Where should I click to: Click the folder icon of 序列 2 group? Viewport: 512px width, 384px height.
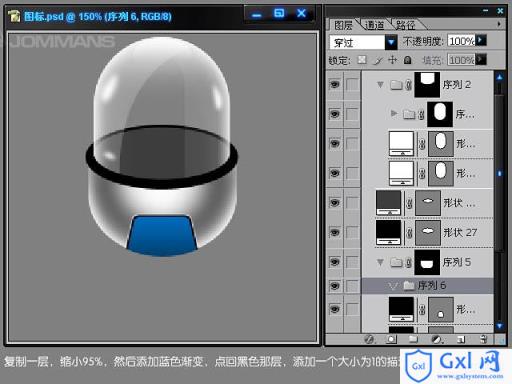396,85
